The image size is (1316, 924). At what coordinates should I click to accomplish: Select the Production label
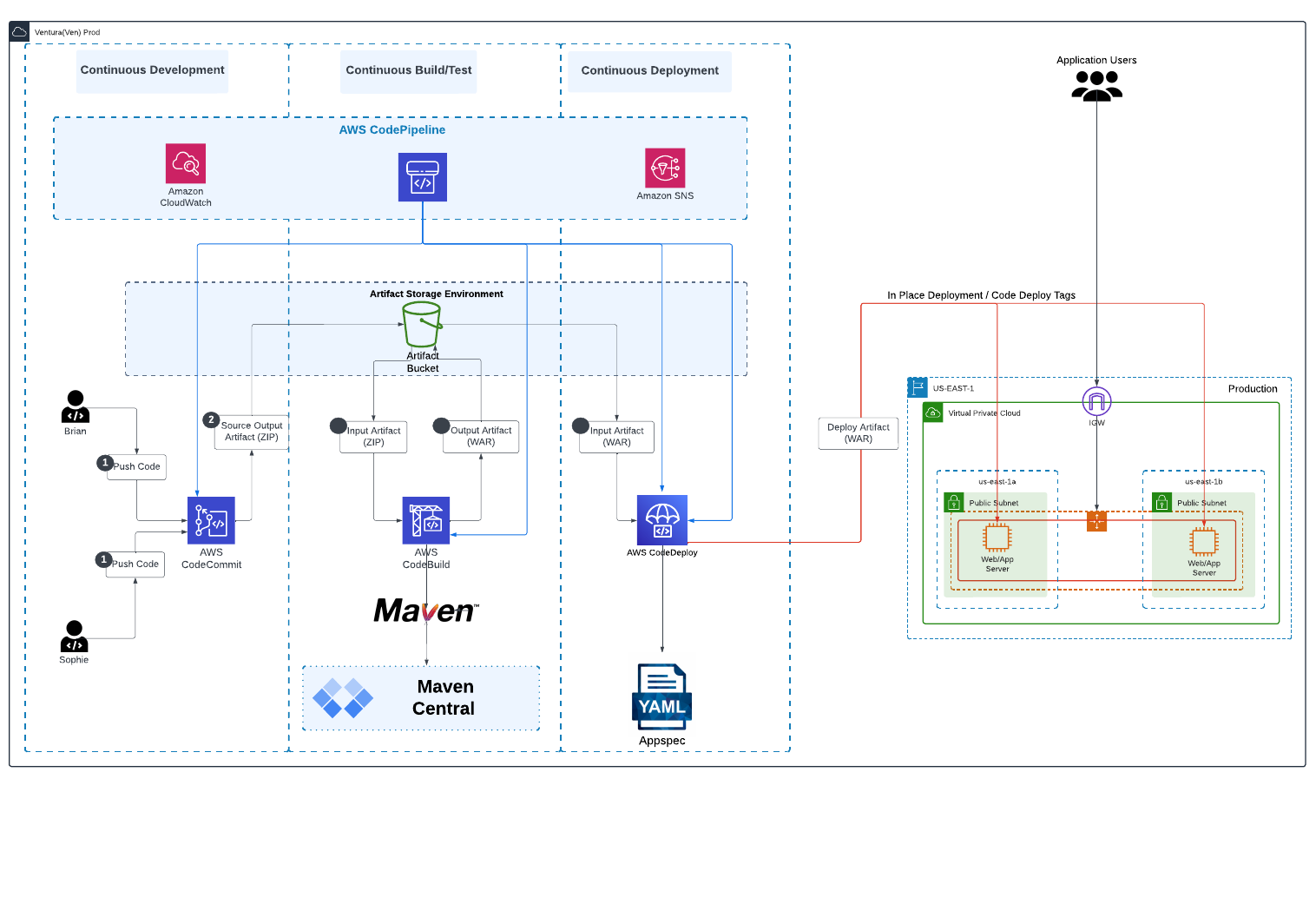(1253, 389)
